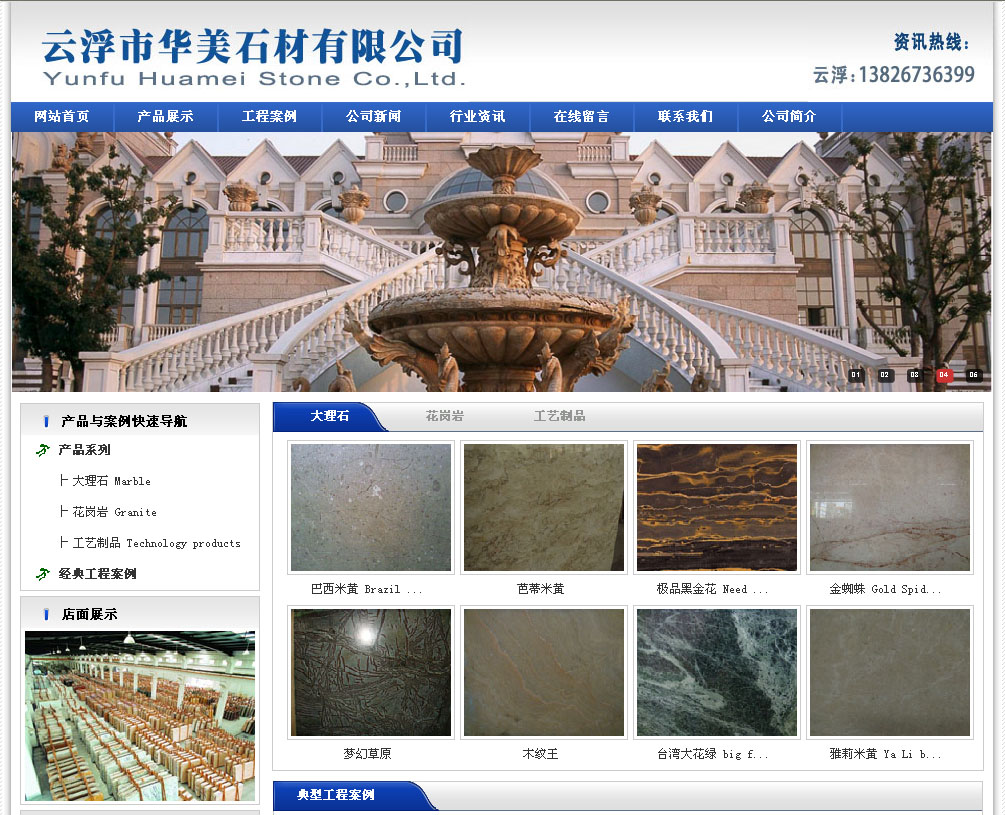This screenshot has height=815, width=1005.
Task: Click the blue marker icon next to 产品与案例快速导航
Action: click(x=45, y=422)
